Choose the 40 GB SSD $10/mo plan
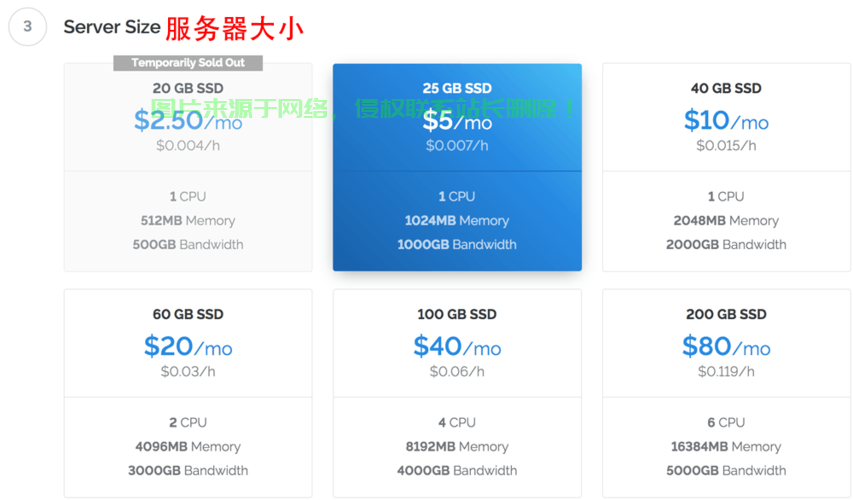The width and height of the screenshot is (853, 500). 726,120
